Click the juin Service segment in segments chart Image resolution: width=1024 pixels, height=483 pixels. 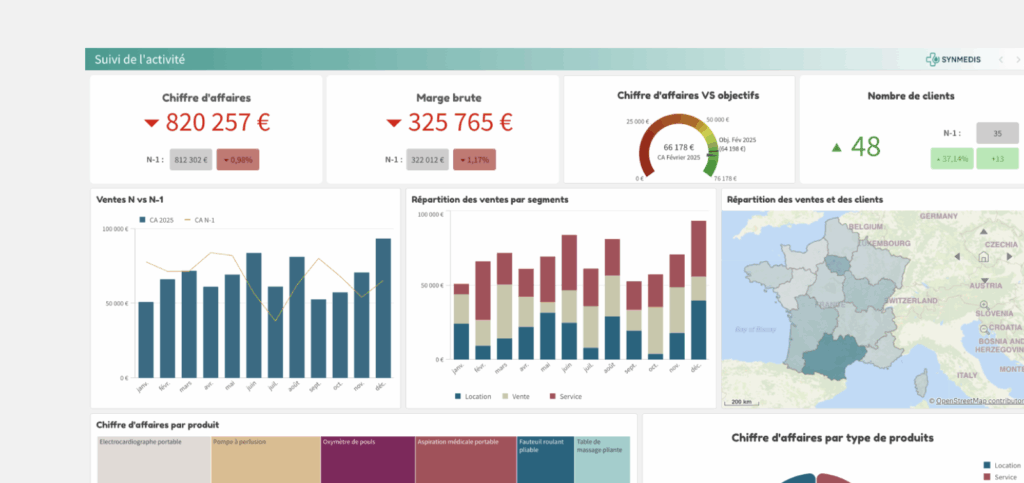coord(569,262)
